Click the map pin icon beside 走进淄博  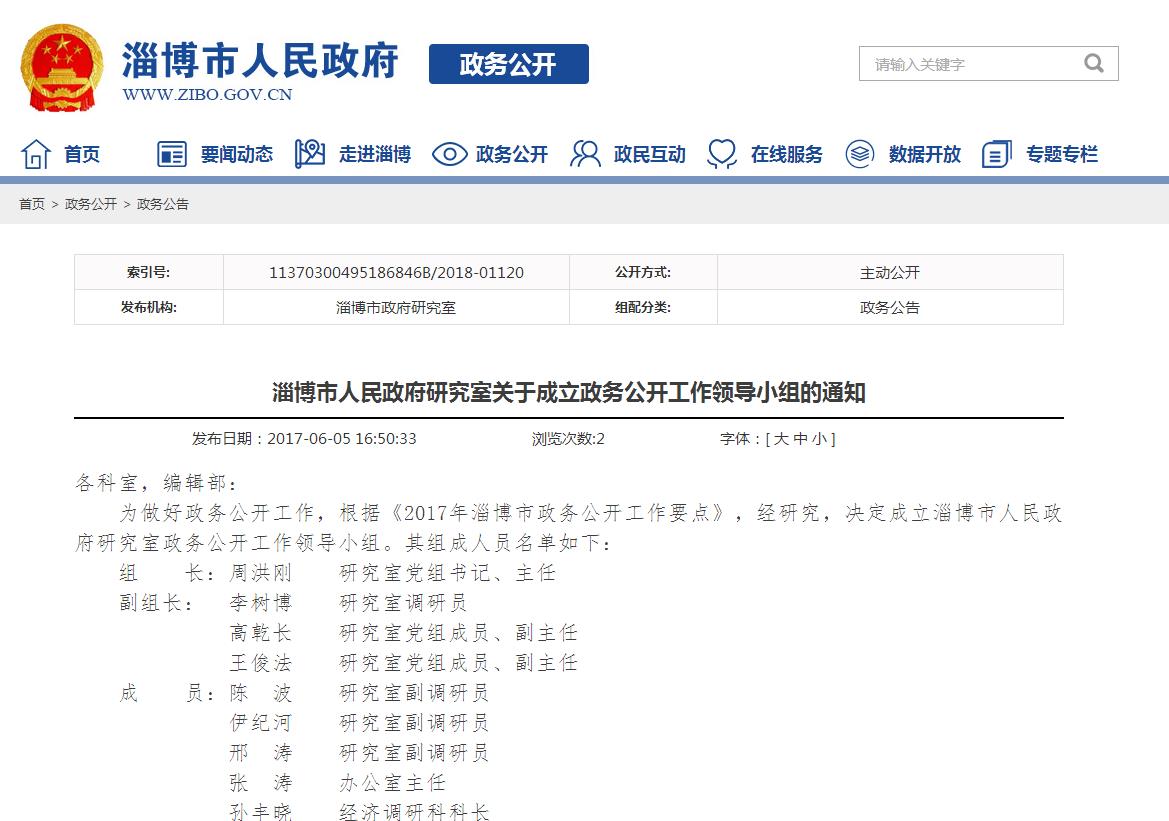tap(310, 154)
